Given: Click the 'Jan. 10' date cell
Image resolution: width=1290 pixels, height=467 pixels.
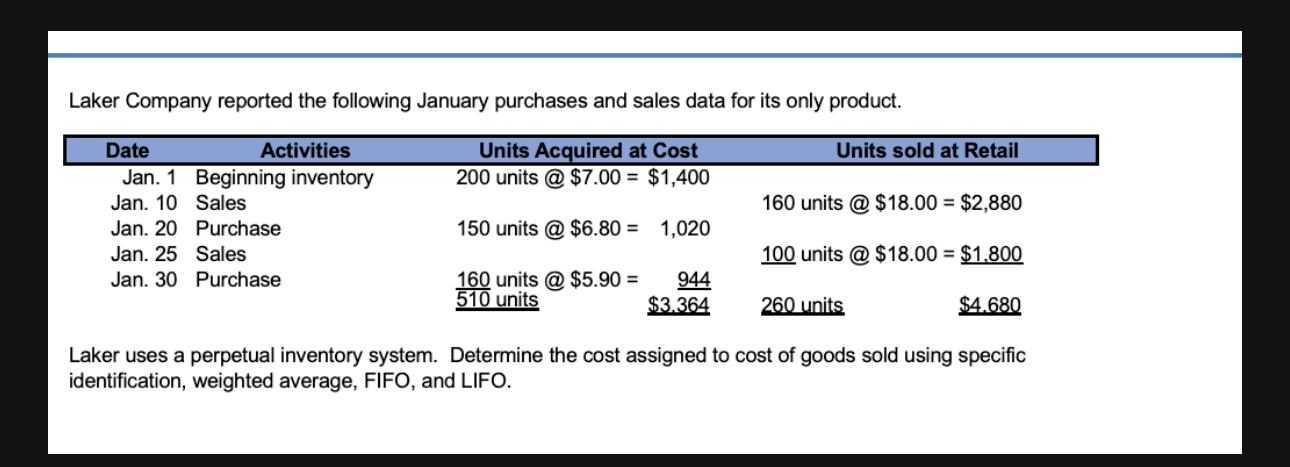Looking at the screenshot, I should pos(144,203).
